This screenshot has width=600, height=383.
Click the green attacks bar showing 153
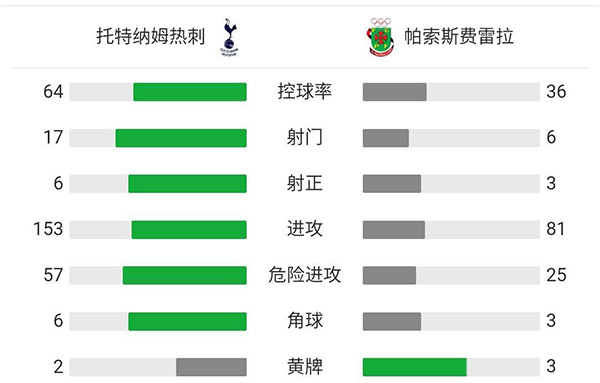pos(189,230)
